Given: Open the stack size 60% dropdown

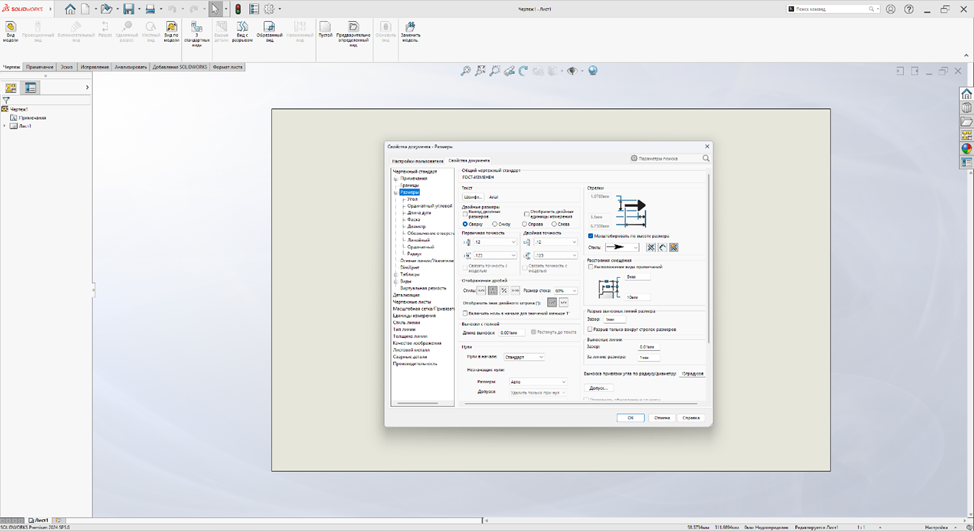Looking at the screenshot, I should click(565, 291).
